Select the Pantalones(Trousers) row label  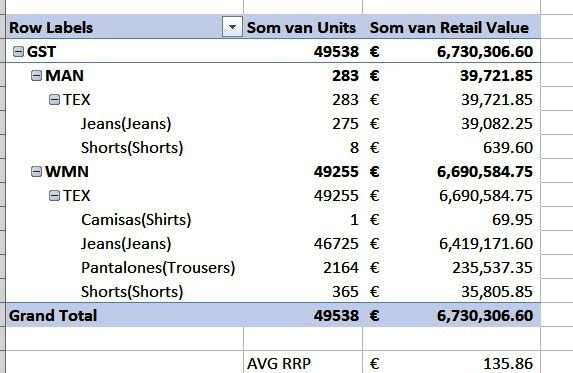pos(158,267)
